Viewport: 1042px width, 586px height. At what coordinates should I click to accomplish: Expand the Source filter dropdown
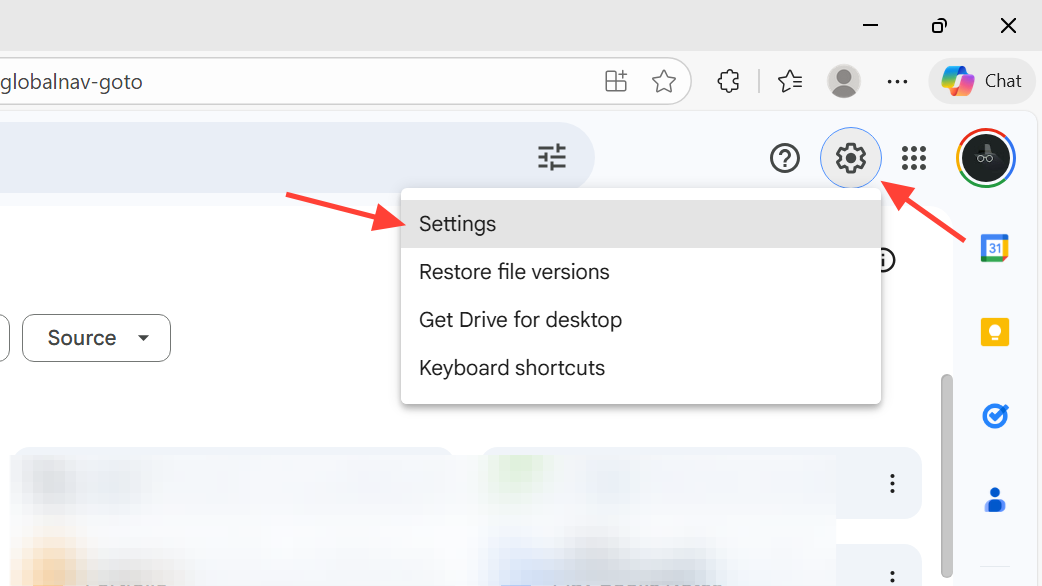point(96,338)
